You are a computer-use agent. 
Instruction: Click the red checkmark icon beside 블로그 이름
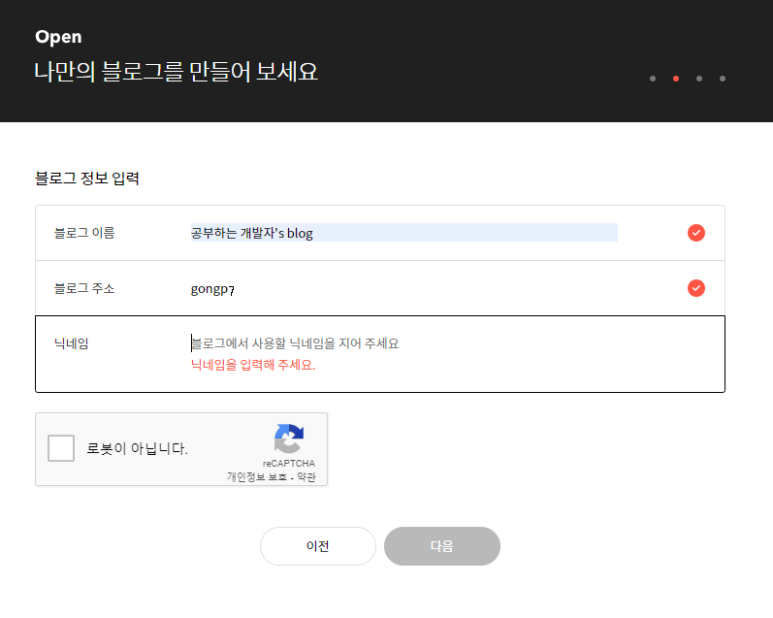pos(696,233)
